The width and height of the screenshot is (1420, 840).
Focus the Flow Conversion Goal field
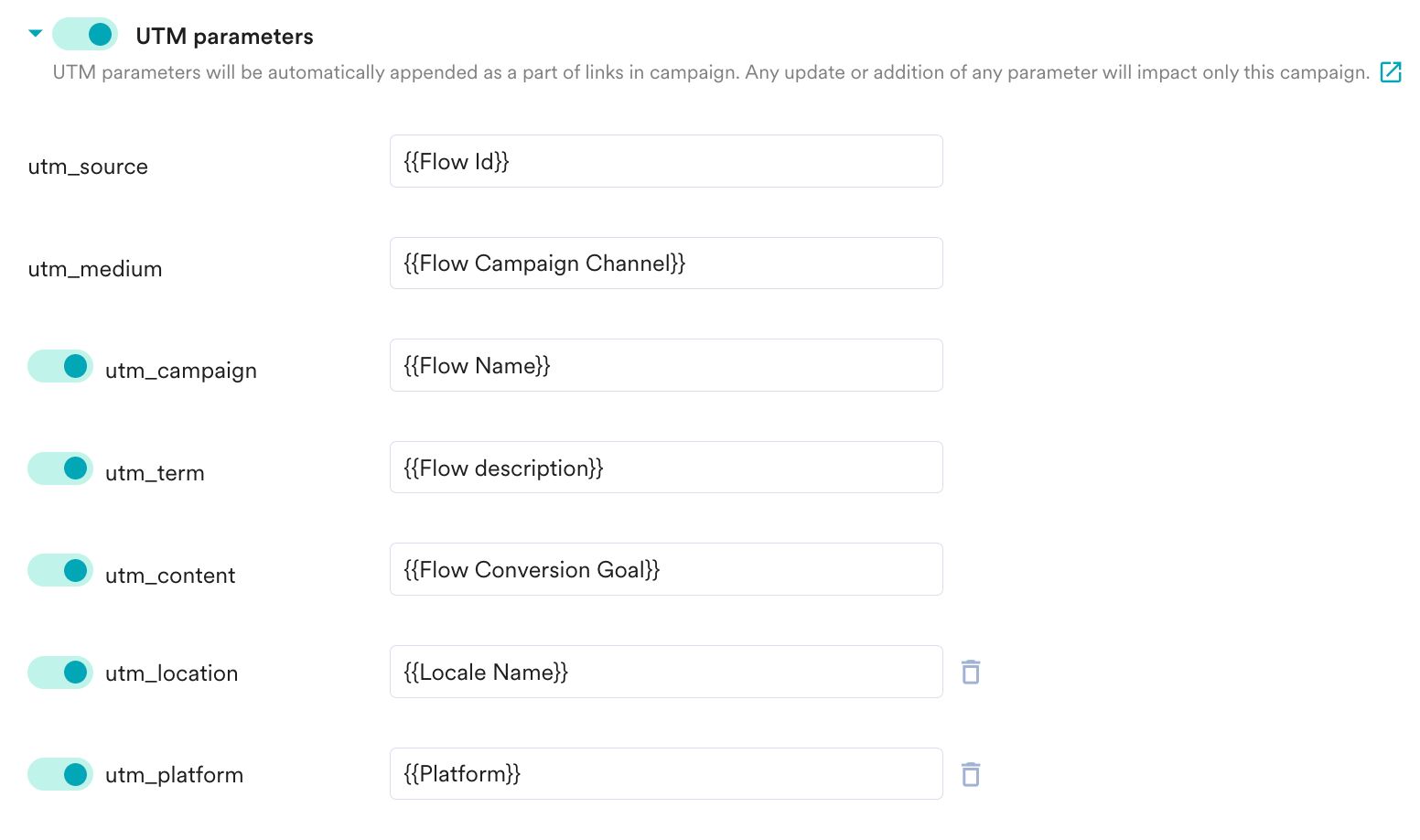pyautogui.click(x=666, y=569)
